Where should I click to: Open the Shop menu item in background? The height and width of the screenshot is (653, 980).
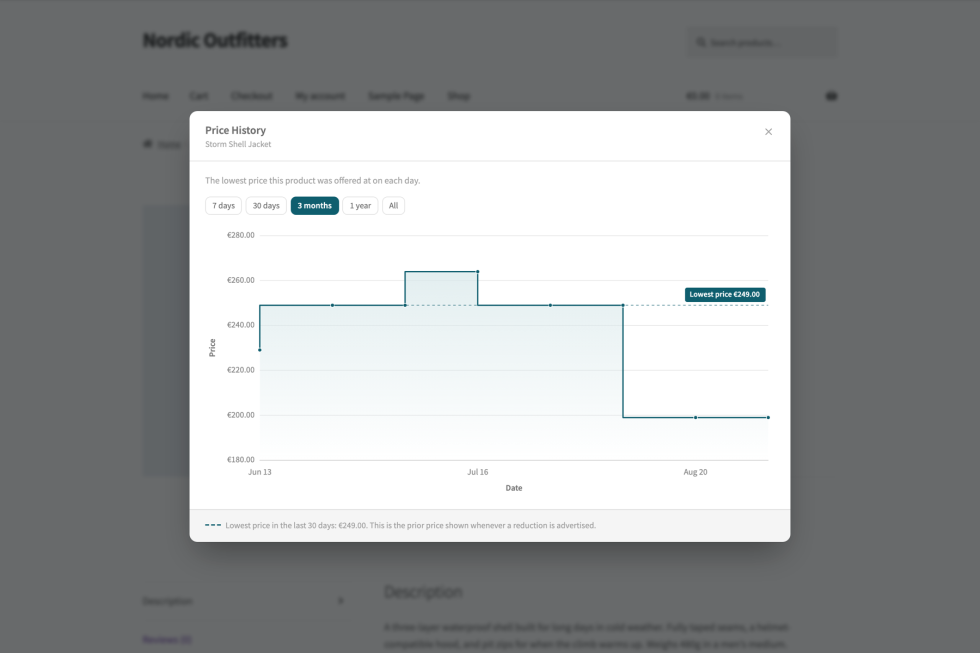pos(459,96)
